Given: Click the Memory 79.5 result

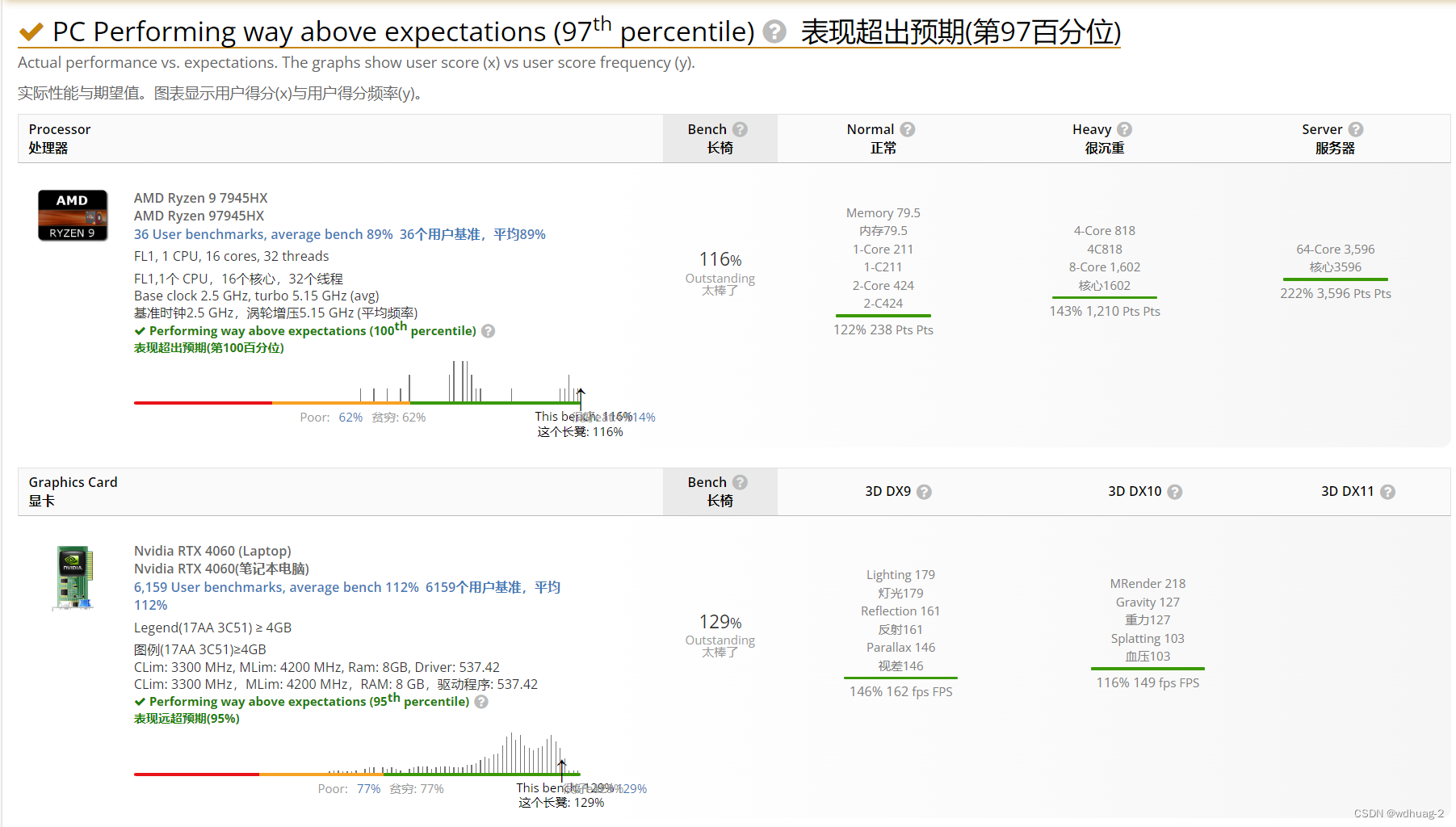Looking at the screenshot, I should pos(883,213).
